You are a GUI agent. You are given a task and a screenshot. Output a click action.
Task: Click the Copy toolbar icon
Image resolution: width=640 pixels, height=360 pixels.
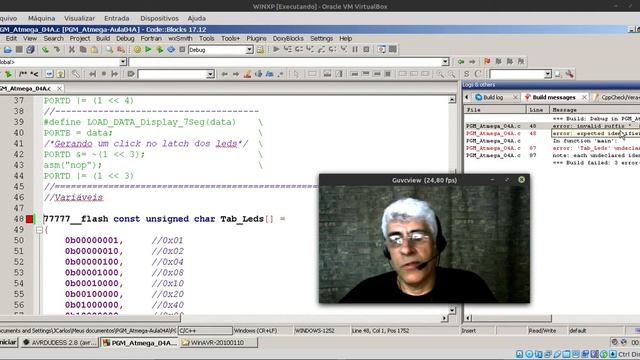[83, 50]
